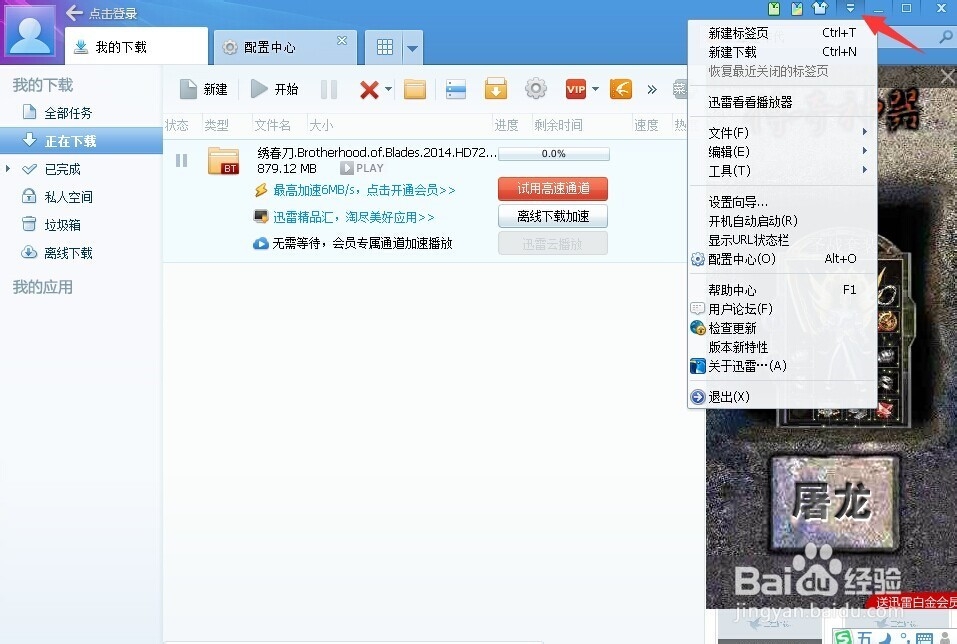
Task: Open 垃圾箱 in the sidebar
Action: click(x=82, y=225)
